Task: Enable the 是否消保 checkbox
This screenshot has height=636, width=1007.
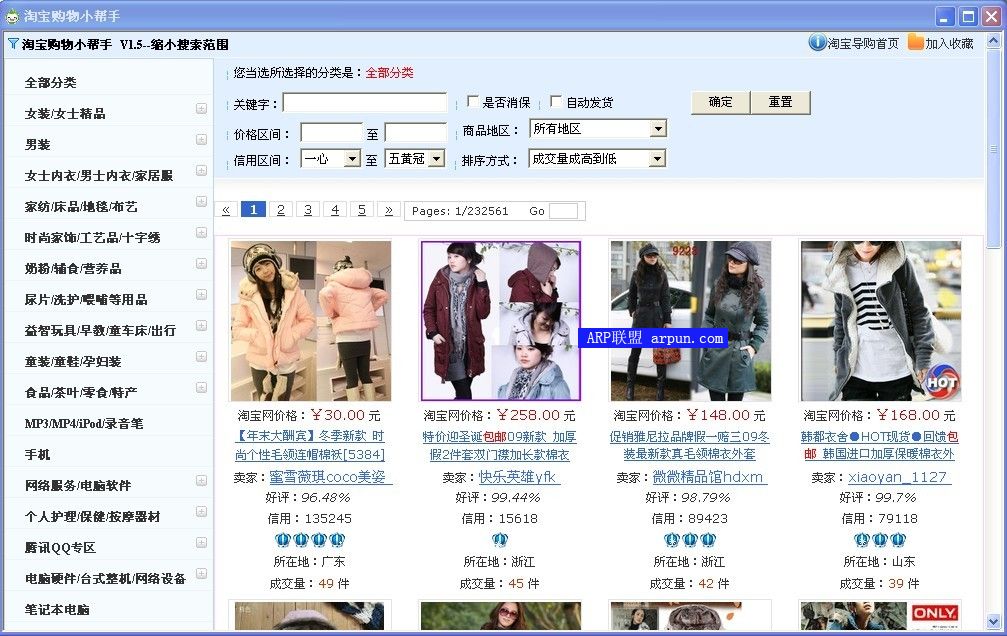Action: point(474,102)
